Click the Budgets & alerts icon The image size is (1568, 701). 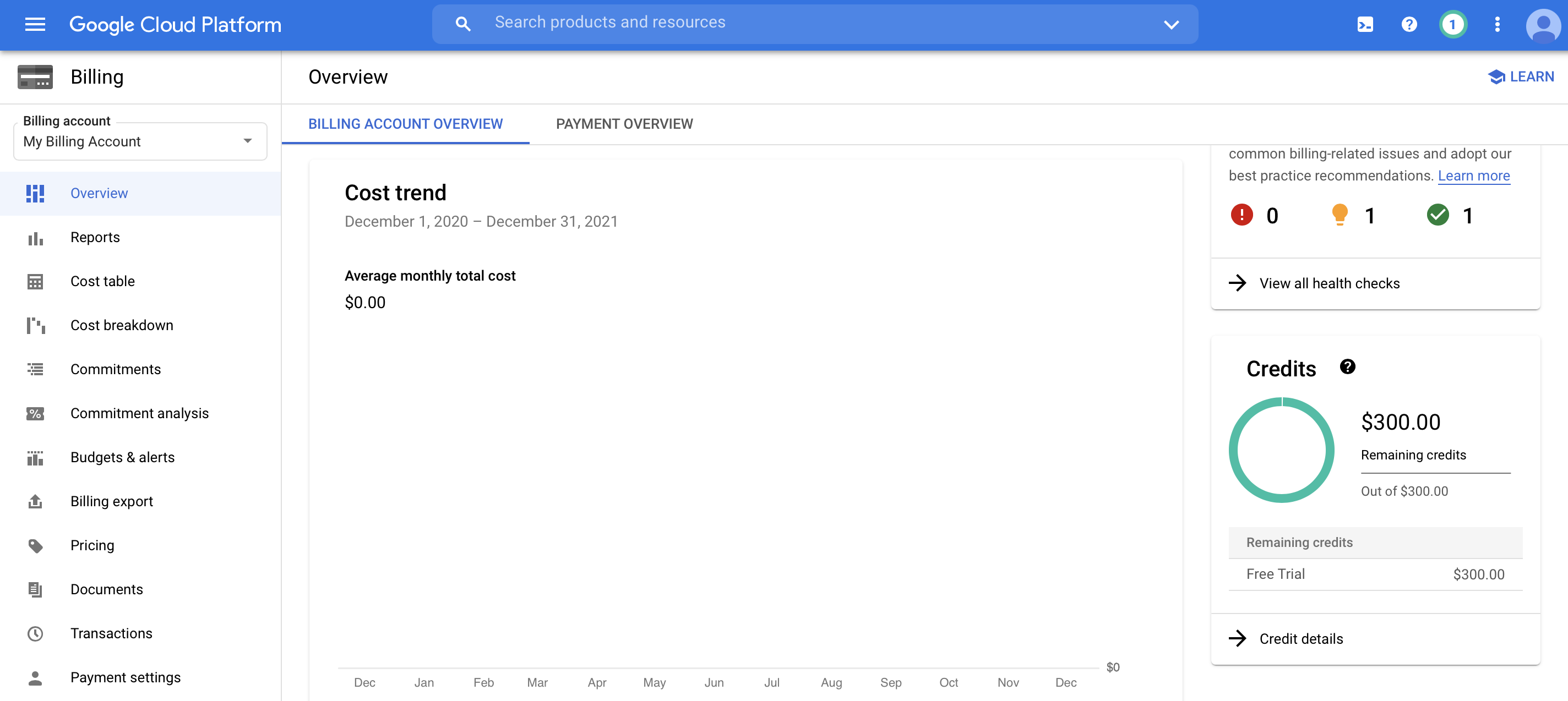point(35,458)
